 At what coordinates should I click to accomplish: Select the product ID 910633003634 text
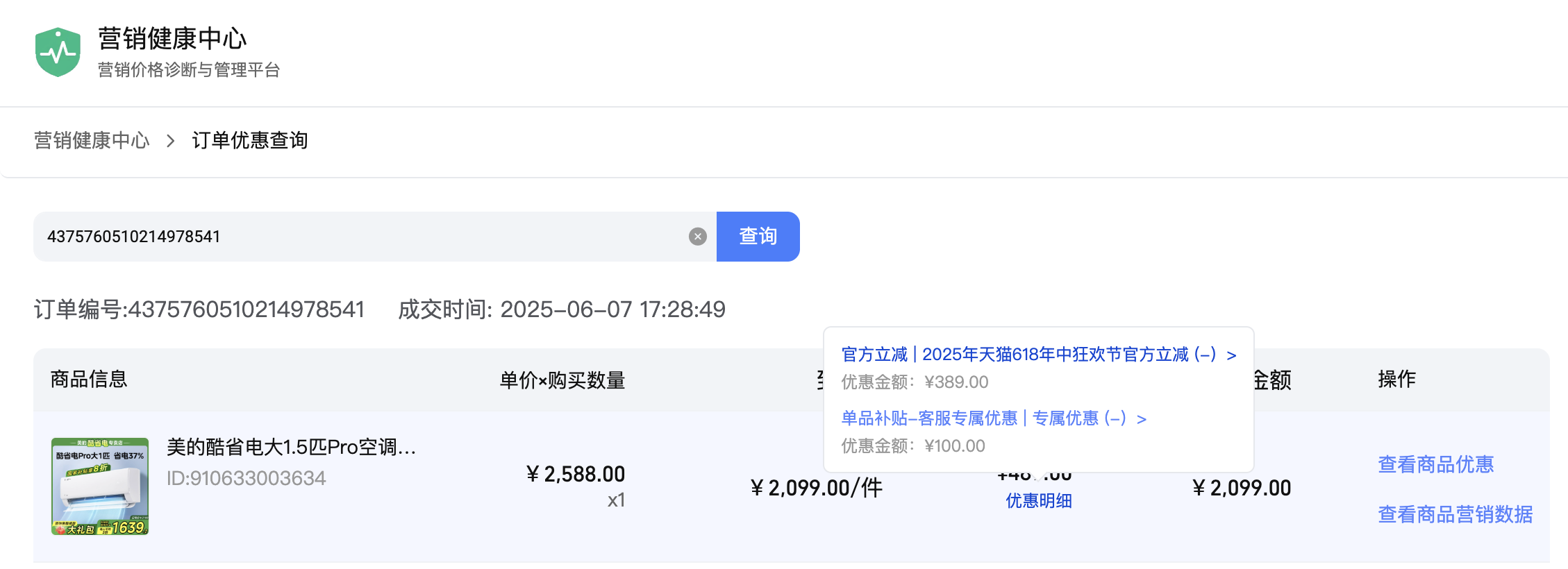(247, 478)
